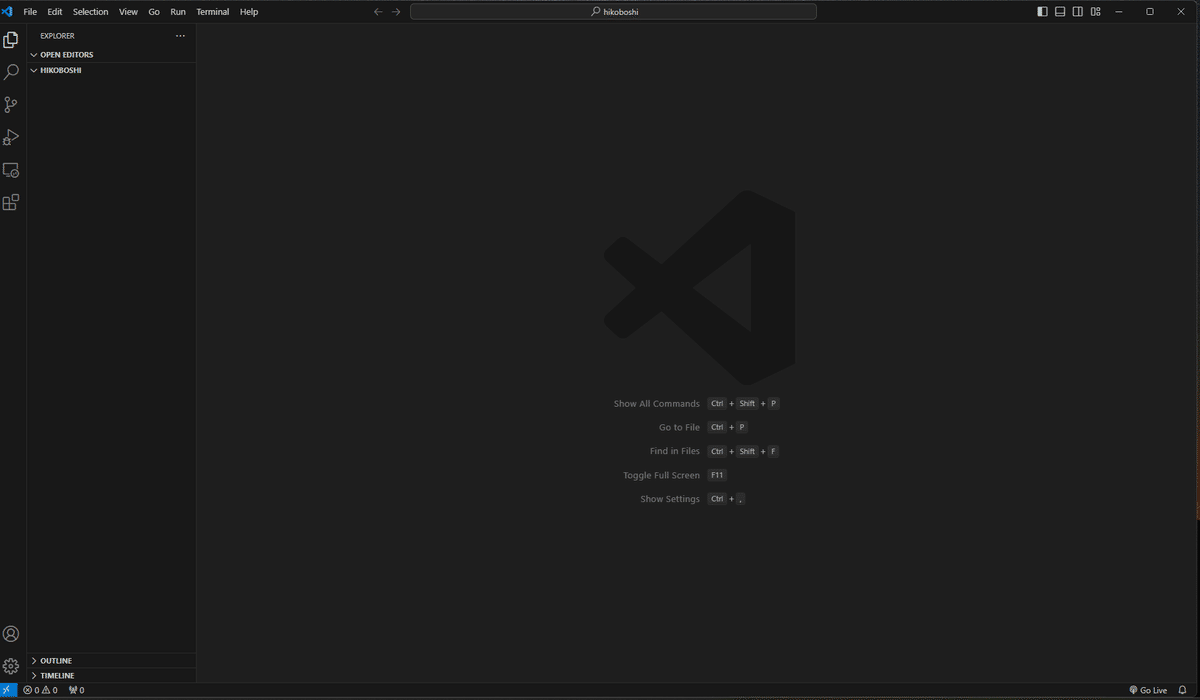Click the hikoboshi search box at the top

(614, 11)
